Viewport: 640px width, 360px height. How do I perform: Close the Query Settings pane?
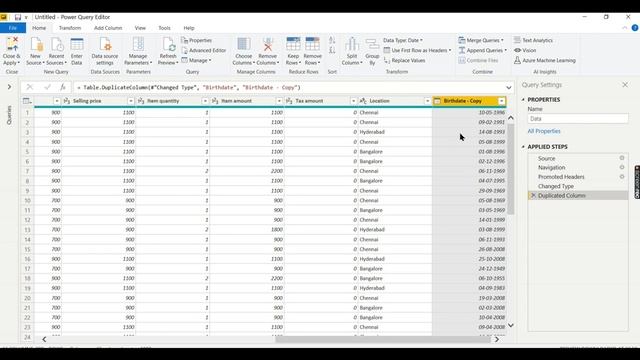click(625, 84)
